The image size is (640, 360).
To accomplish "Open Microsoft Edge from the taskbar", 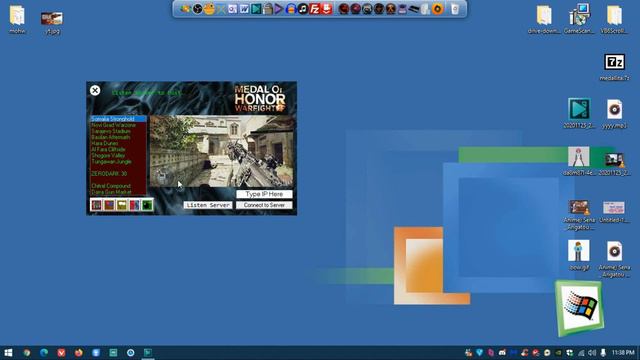I will [44, 352].
